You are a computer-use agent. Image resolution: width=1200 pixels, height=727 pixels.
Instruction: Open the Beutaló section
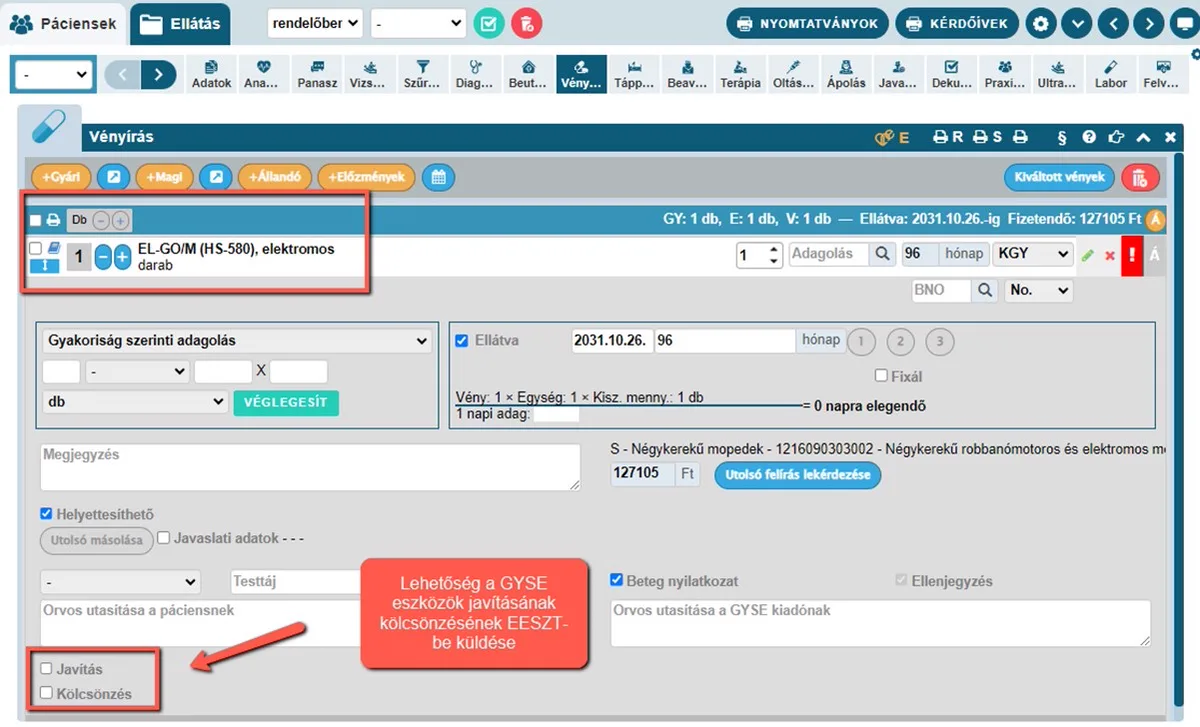click(x=527, y=74)
